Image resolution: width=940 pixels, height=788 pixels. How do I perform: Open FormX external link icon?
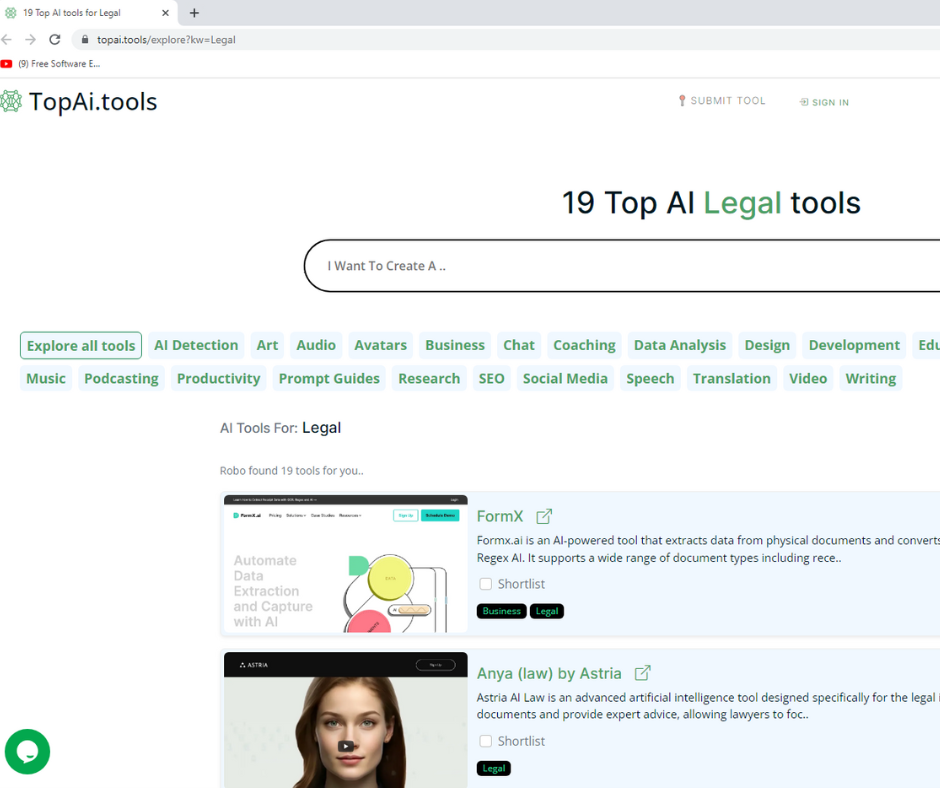coord(544,516)
